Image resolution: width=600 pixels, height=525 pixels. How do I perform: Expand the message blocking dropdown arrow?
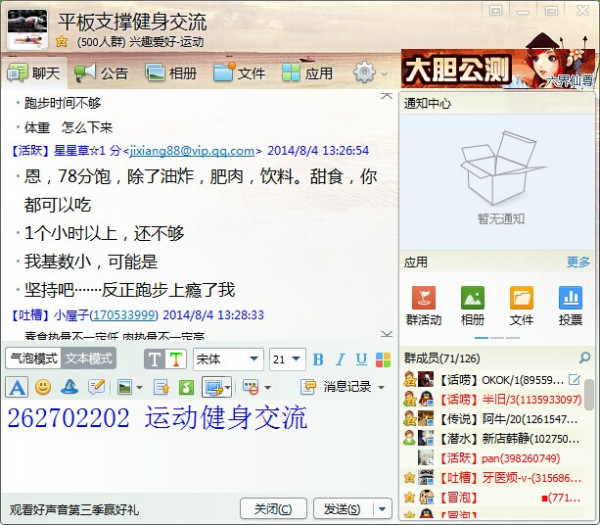(267, 388)
